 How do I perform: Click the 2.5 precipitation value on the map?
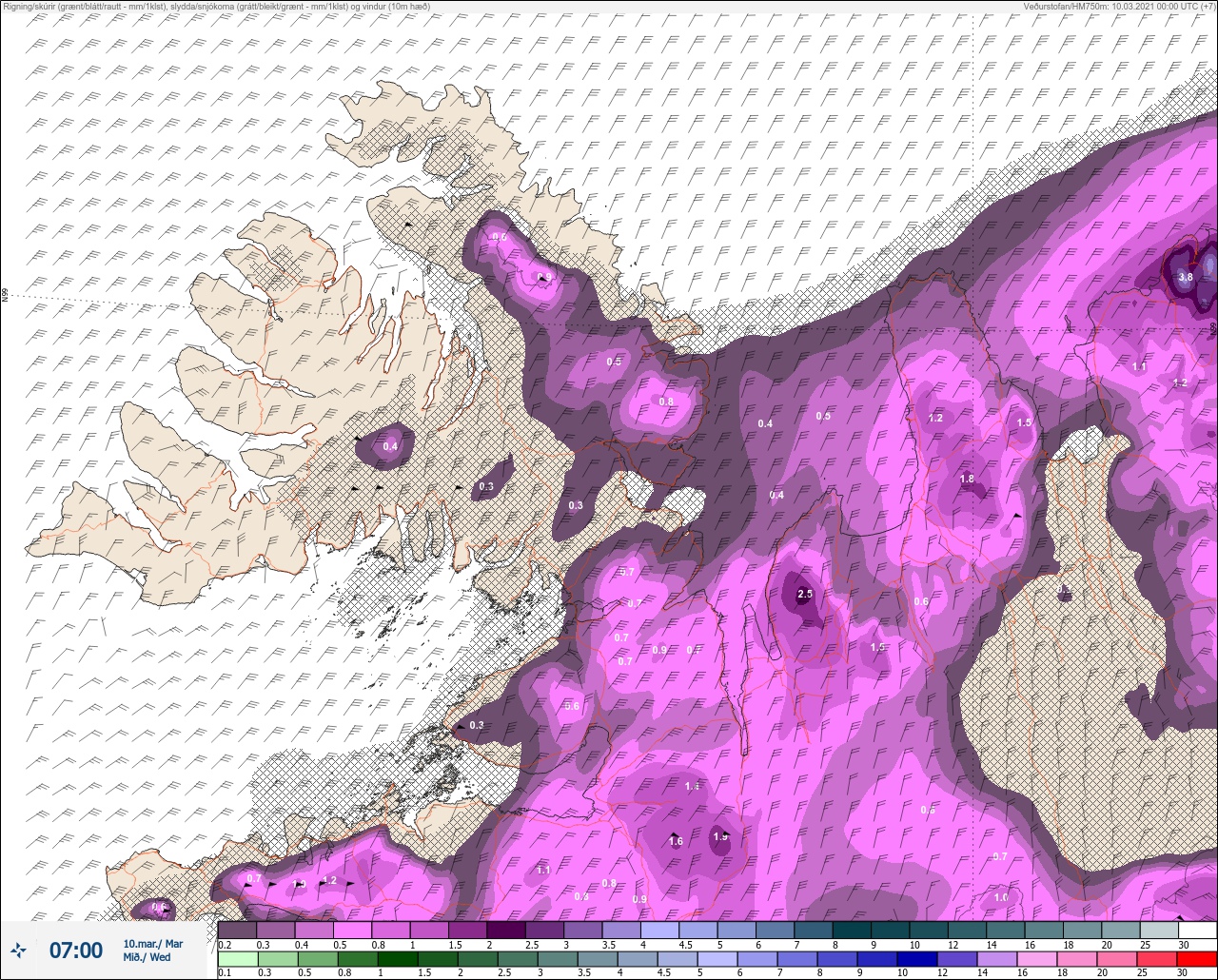(x=805, y=594)
